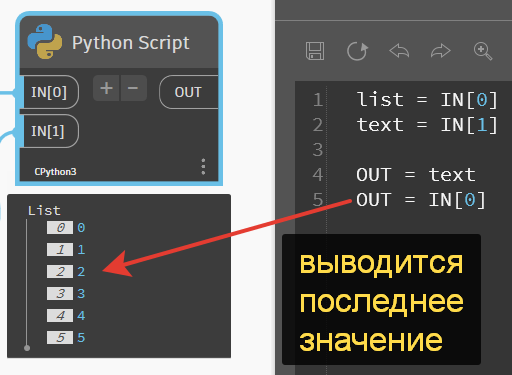Viewport: 512px width, 375px height.
Task: Click the List header in the preview bubble
Action: [x=44, y=211]
